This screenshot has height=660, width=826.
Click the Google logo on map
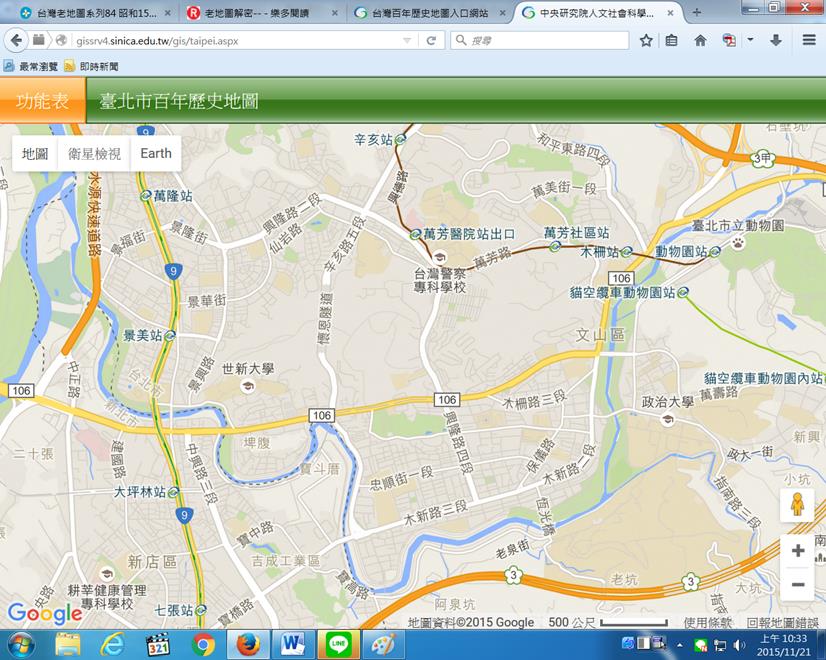tap(45, 613)
